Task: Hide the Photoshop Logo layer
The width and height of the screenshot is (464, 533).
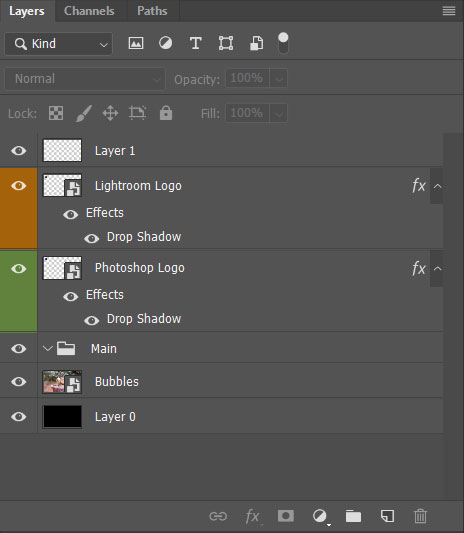Action: 19,269
